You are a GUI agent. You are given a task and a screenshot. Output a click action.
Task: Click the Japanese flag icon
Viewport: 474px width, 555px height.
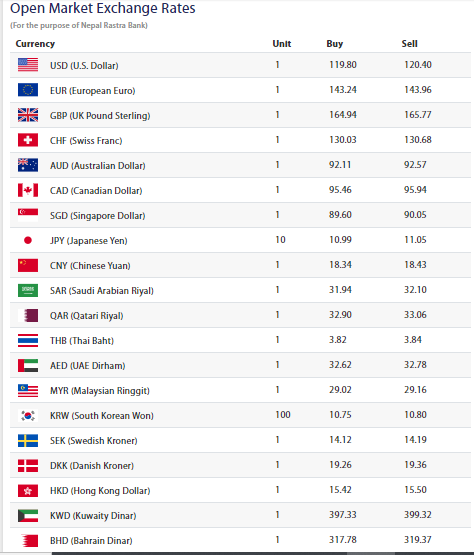[x=28, y=240]
